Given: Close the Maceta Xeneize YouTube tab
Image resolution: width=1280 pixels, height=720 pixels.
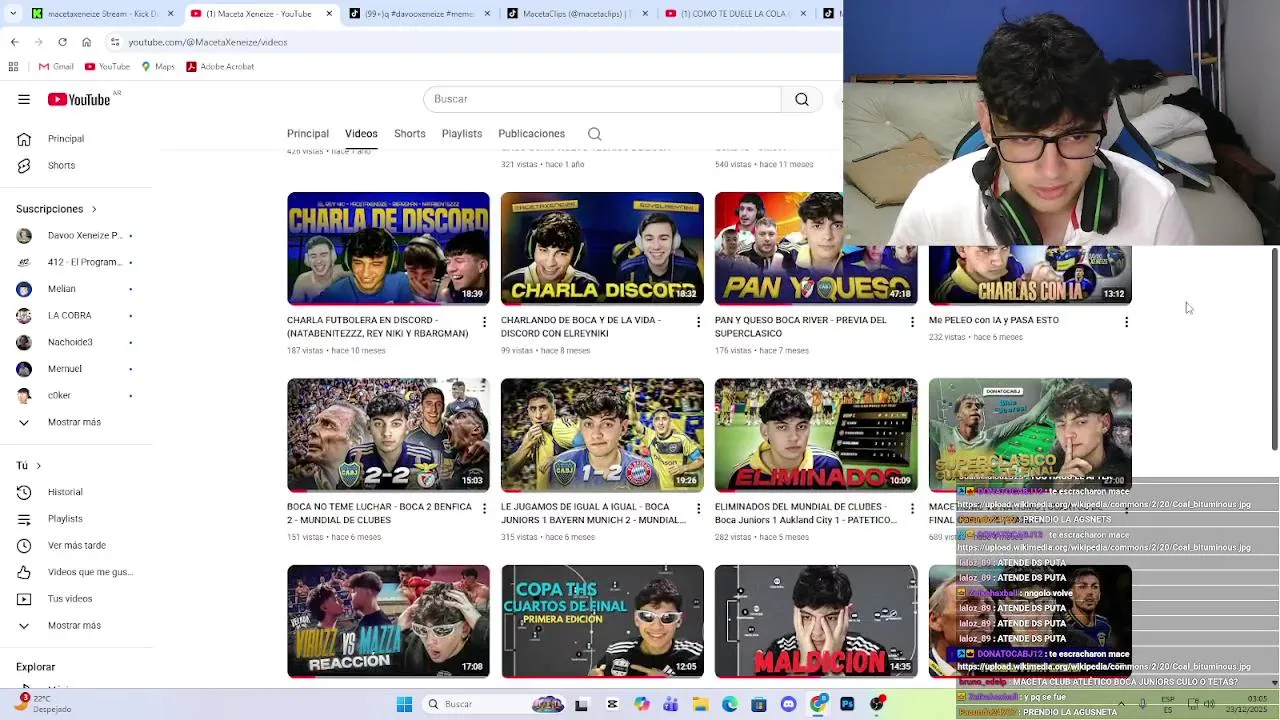Looking at the screenshot, I should 328,13.
